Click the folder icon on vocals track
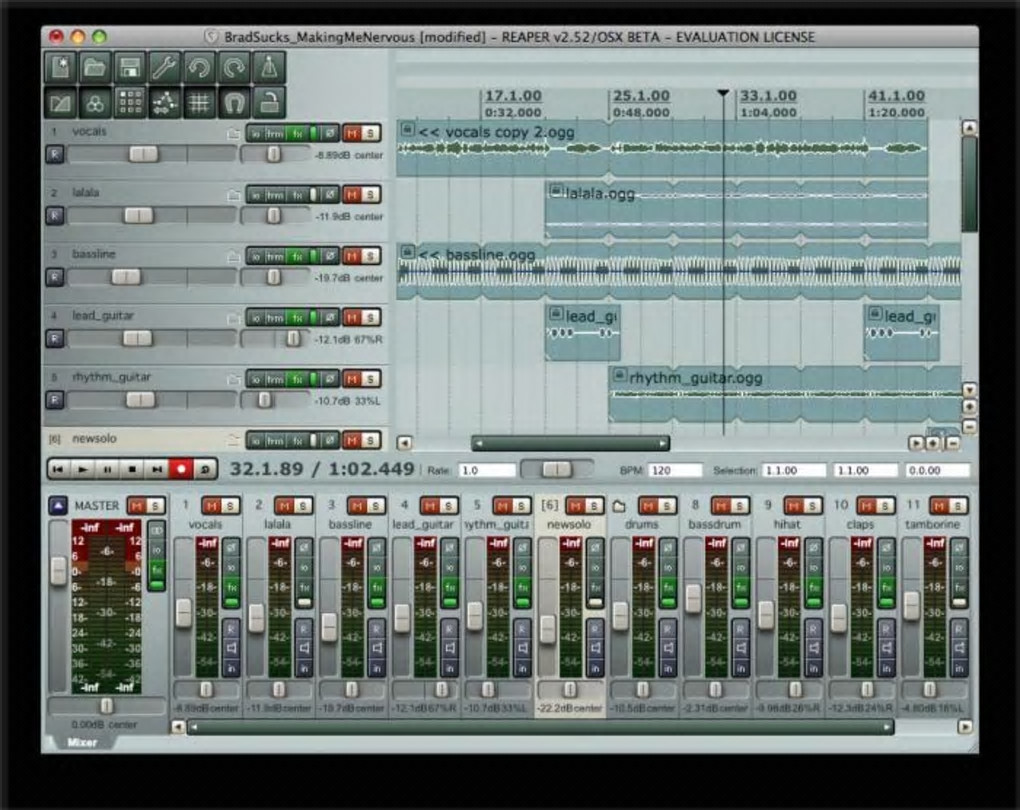1020x810 pixels. click(x=234, y=133)
